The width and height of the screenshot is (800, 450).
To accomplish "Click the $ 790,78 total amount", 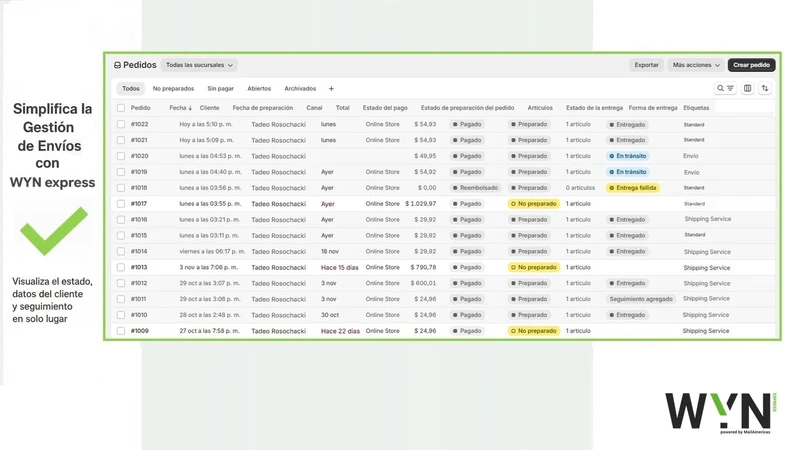I will (x=423, y=267).
